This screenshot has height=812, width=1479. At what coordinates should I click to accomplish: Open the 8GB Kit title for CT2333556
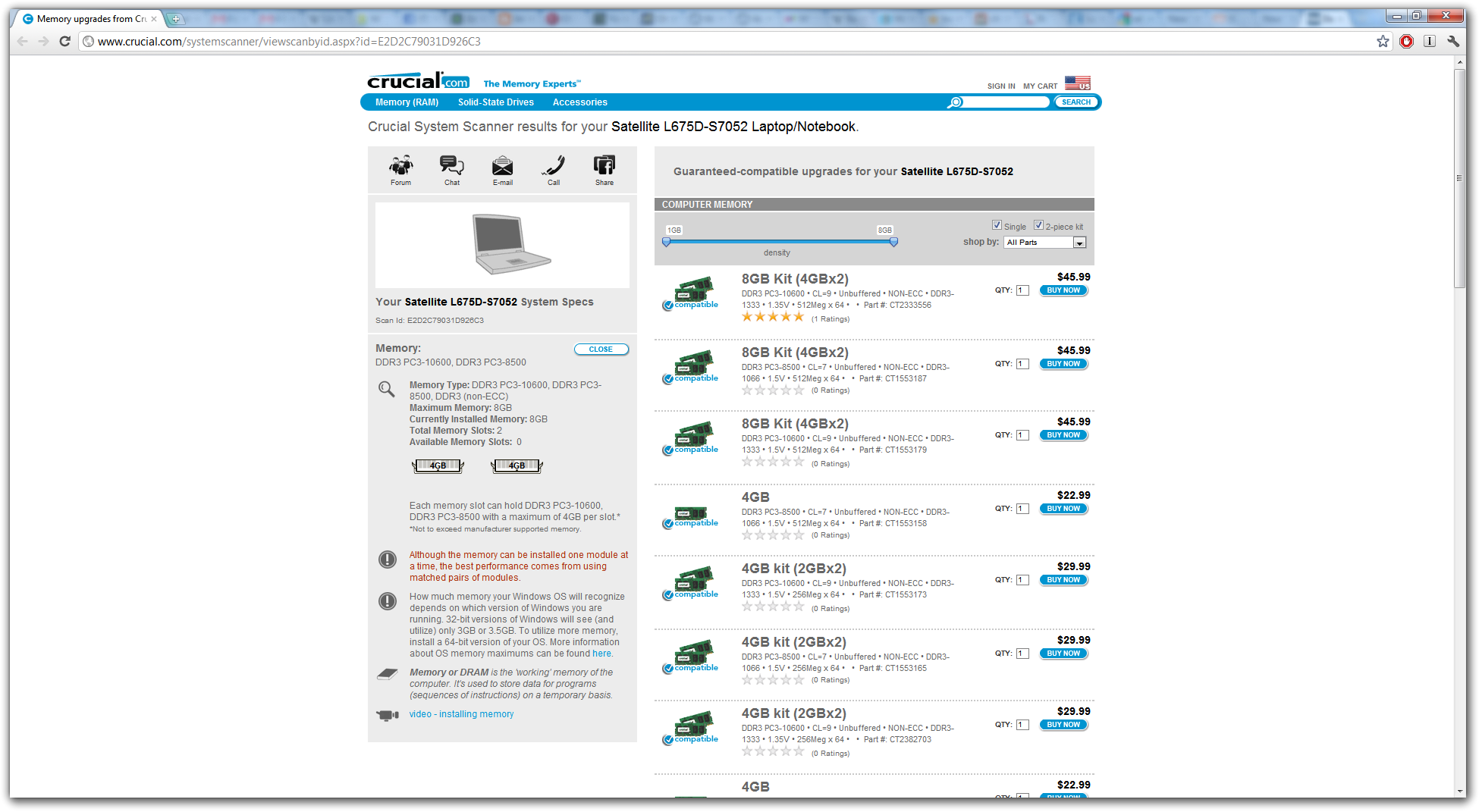coord(795,279)
